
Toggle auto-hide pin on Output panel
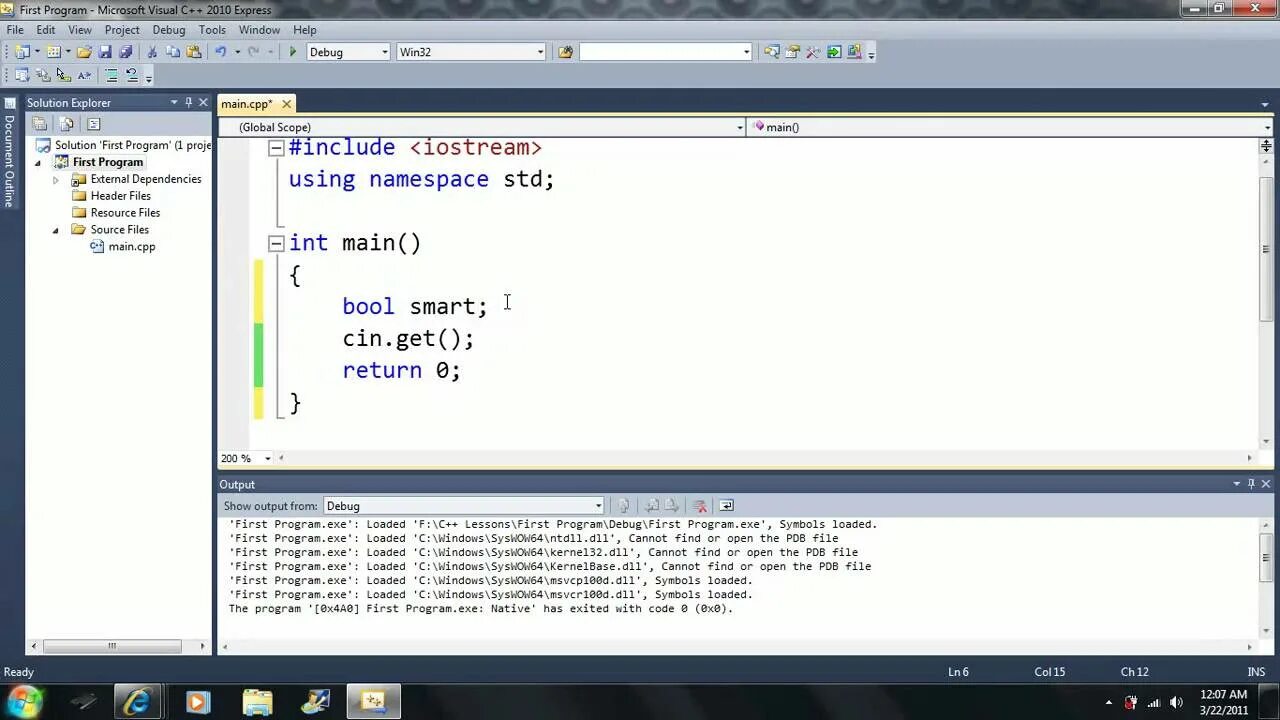click(1251, 484)
